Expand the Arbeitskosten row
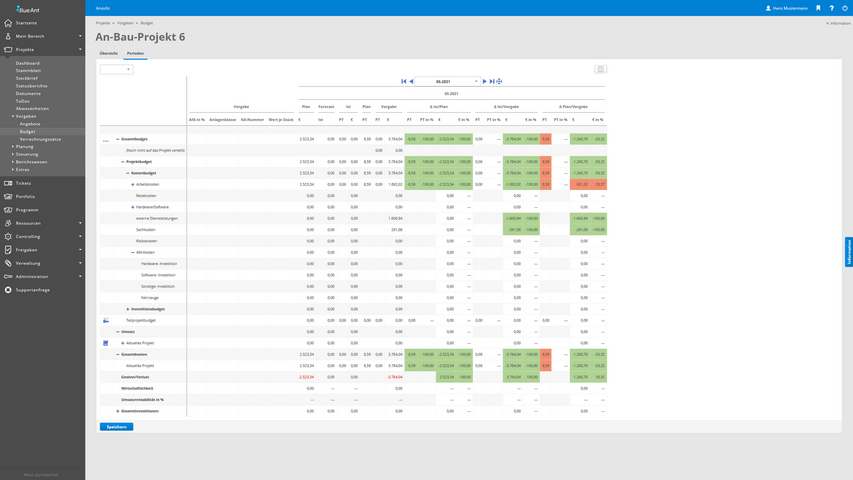 coord(133,184)
